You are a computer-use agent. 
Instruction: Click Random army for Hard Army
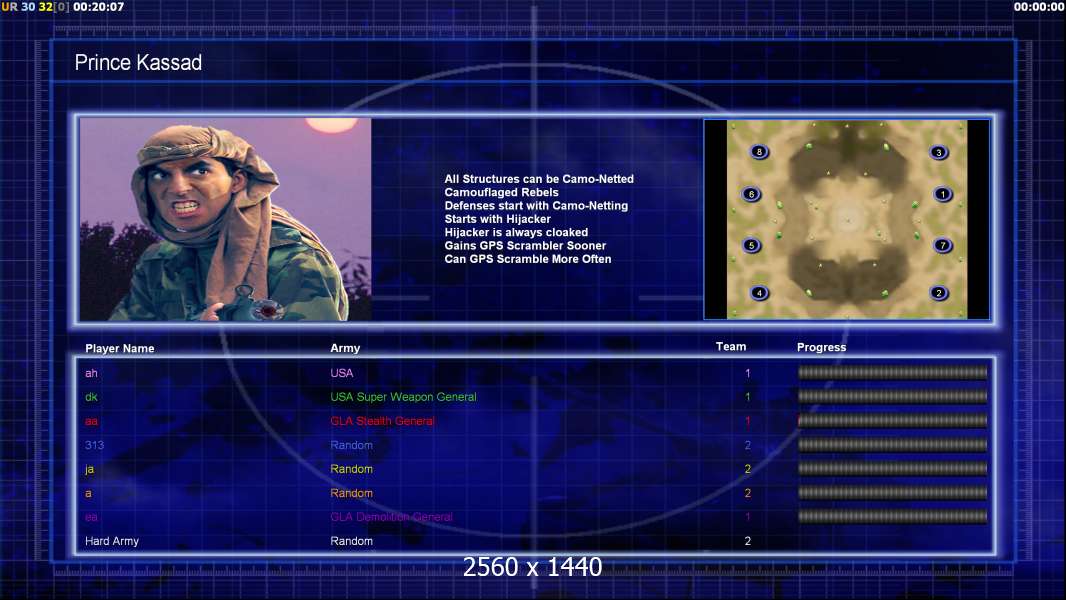351,541
